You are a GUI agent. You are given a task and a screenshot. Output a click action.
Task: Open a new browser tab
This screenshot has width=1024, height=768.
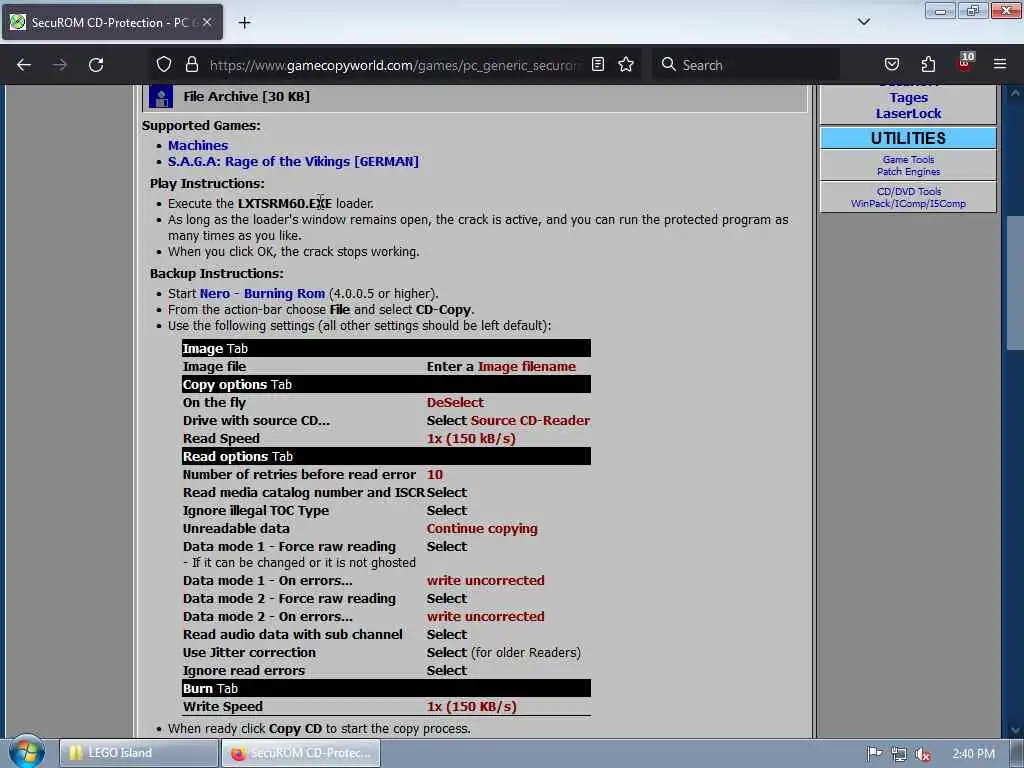[x=244, y=23]
